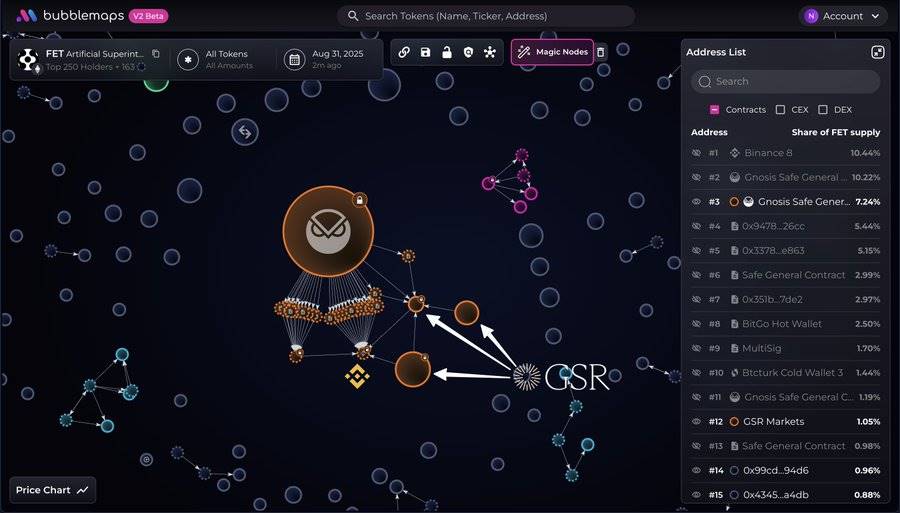The width and height of the screenshot is (900, 513).
Task: Open the Price Chart panel
Action: click(x=53, y=490)
